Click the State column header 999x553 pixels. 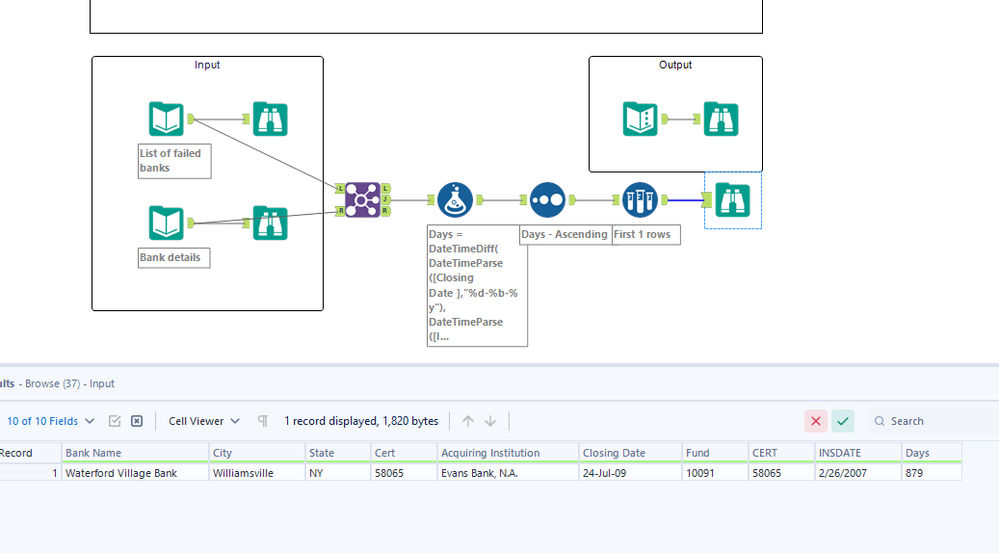pos(338,453)
